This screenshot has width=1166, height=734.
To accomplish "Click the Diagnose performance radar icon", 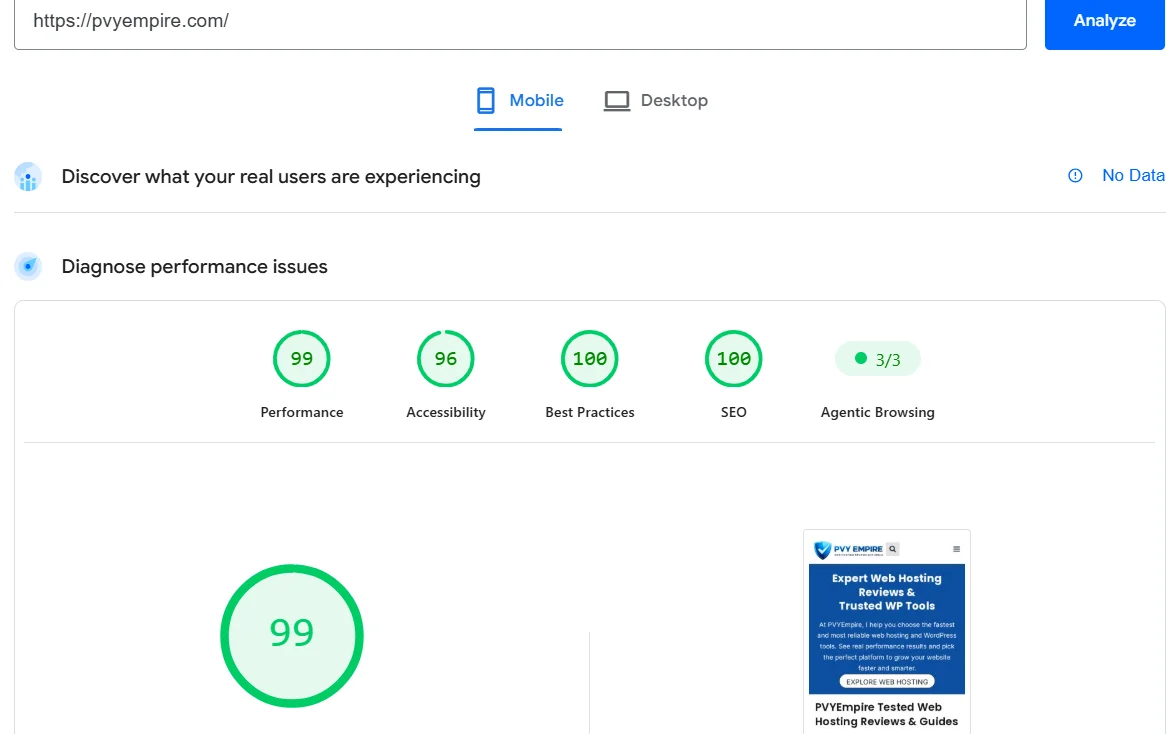I will (x=28, y=266).
